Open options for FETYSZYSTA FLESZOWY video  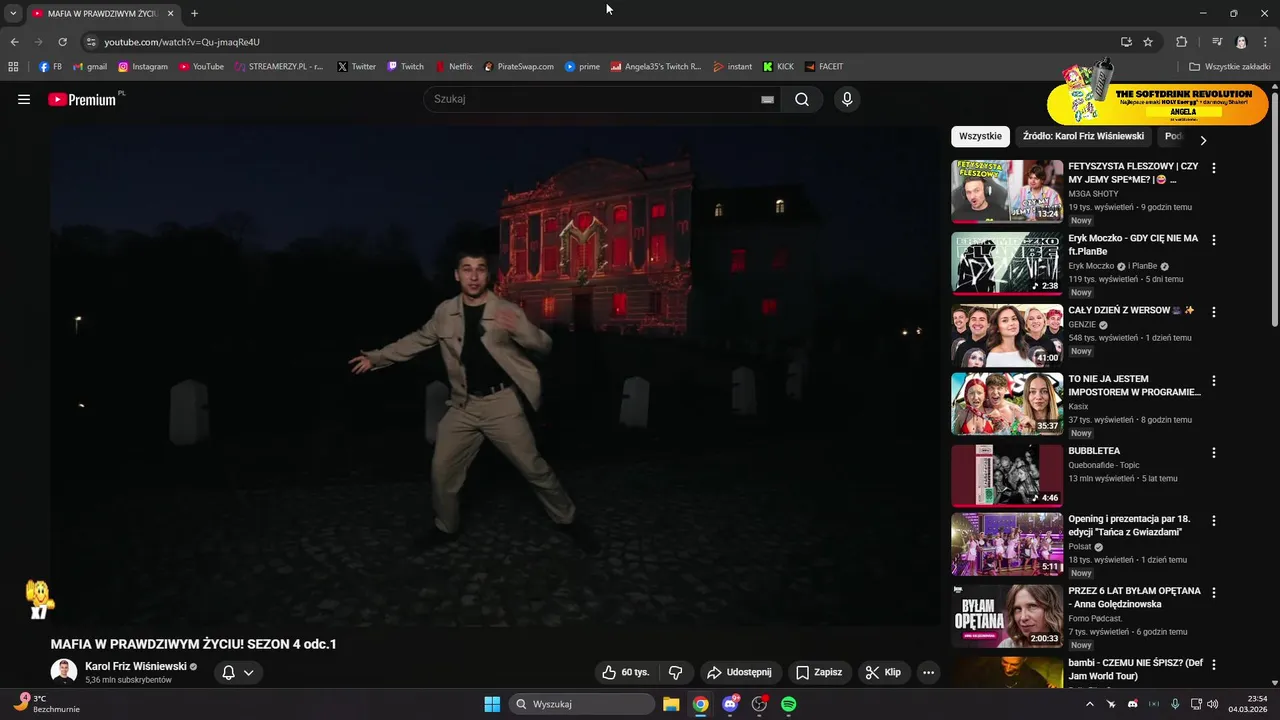coord(1214,168)
